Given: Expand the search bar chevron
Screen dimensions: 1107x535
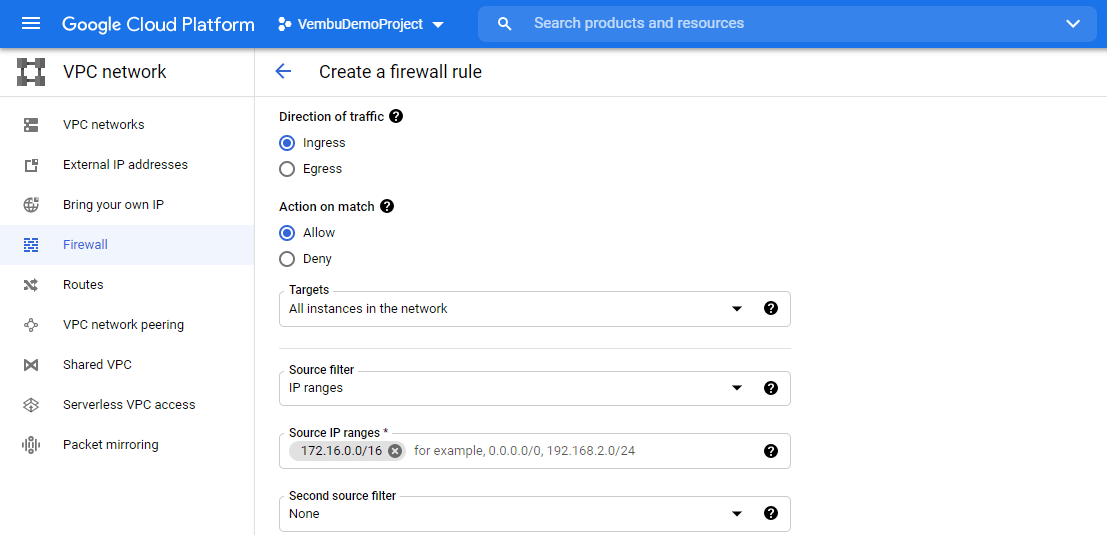Looking at the screenshot, I should 1073,24.
